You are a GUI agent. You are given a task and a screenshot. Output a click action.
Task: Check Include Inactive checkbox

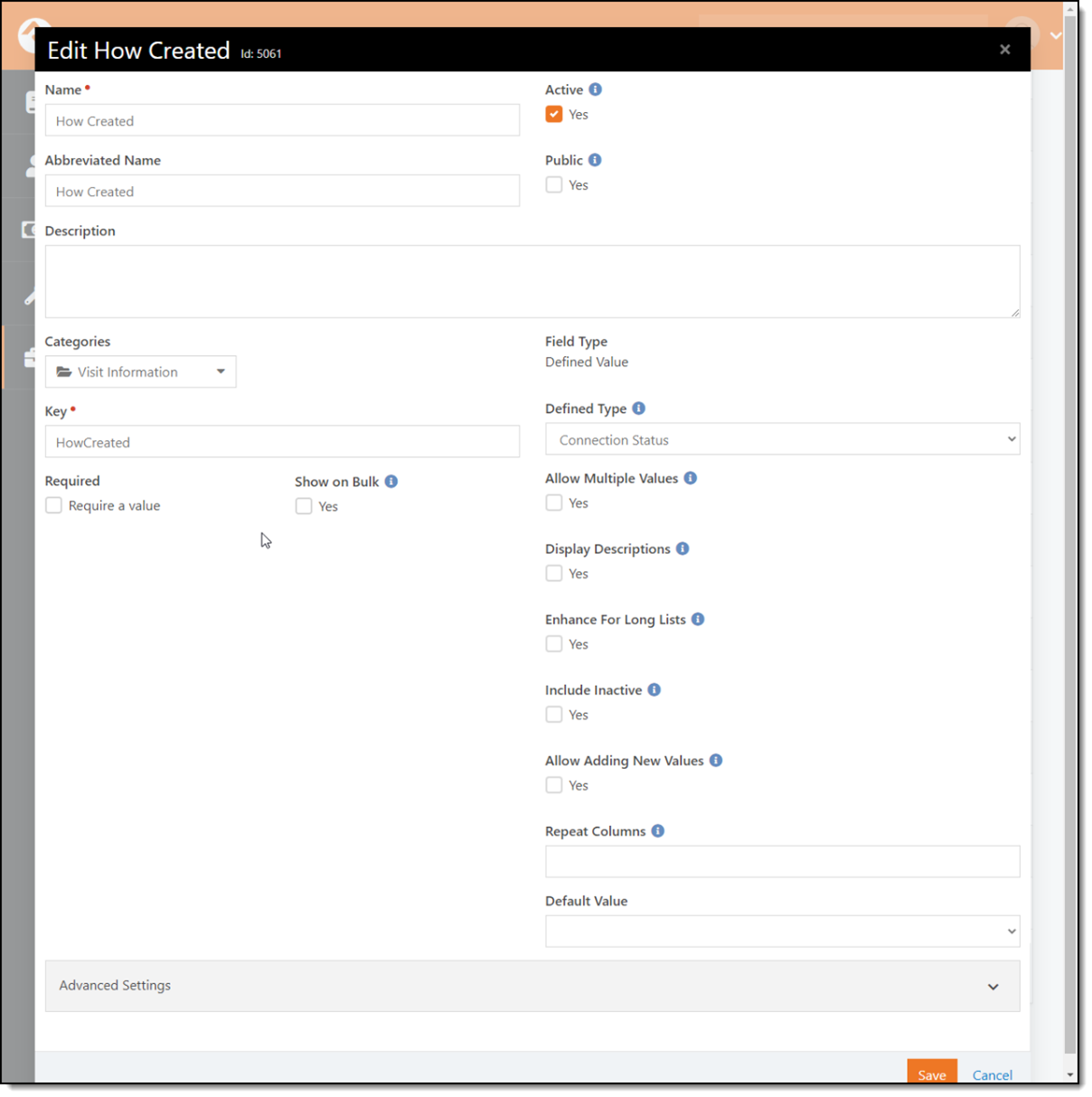coord(554,714)
